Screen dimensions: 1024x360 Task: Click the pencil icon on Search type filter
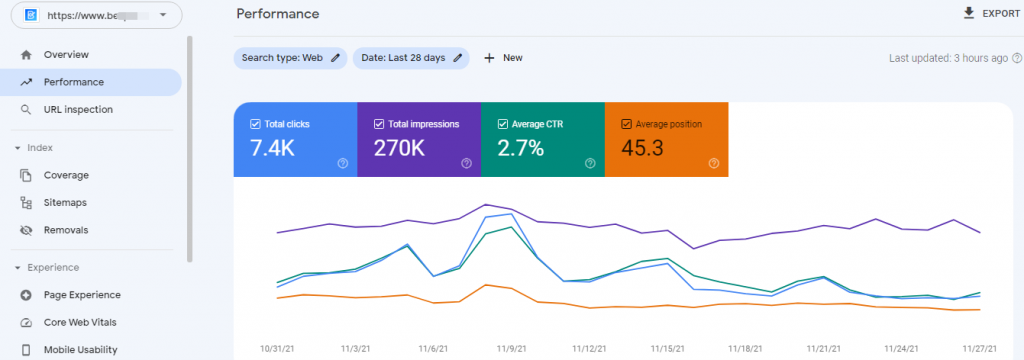point(335,57)
